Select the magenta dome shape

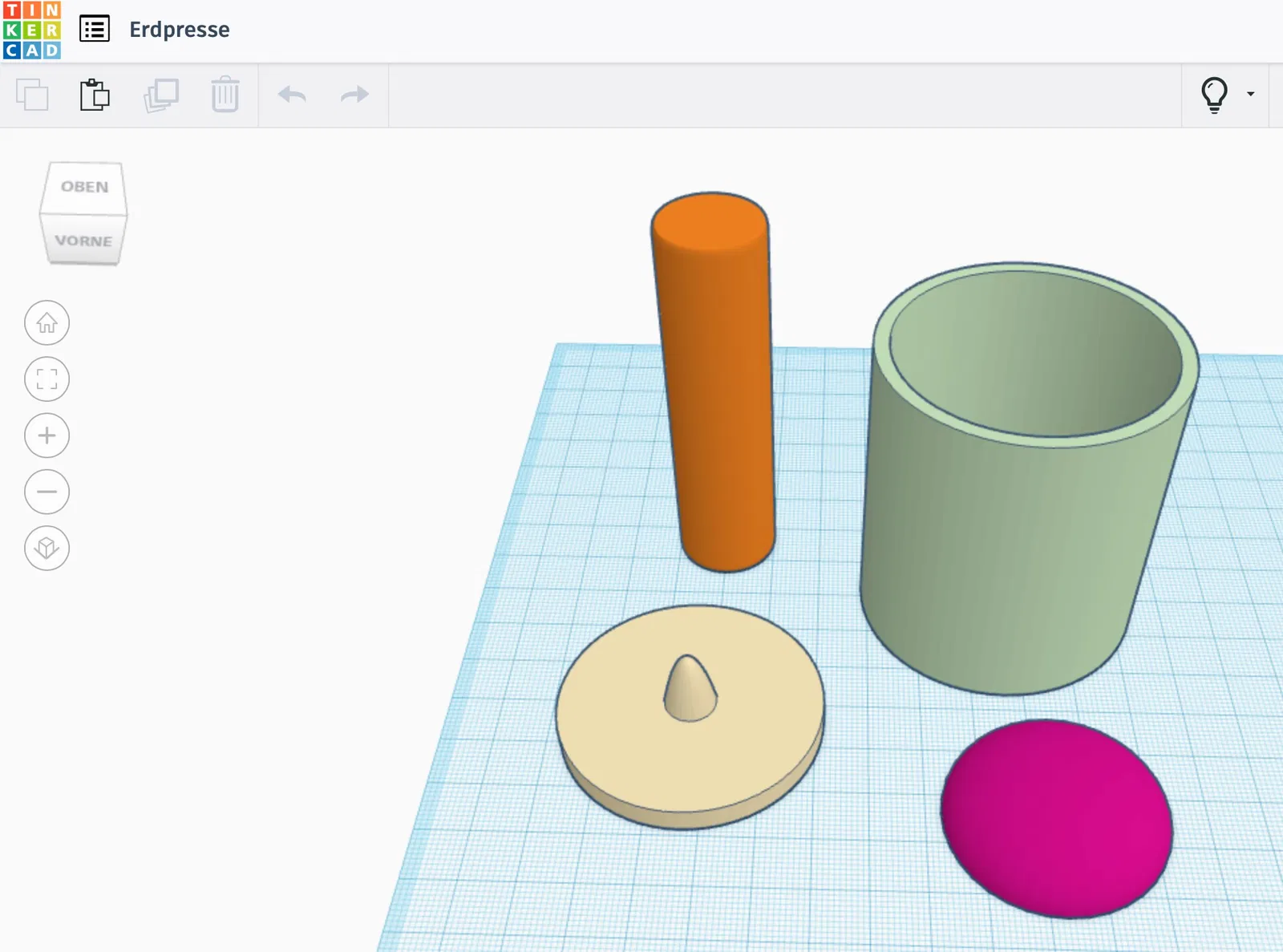point(1056,818)
